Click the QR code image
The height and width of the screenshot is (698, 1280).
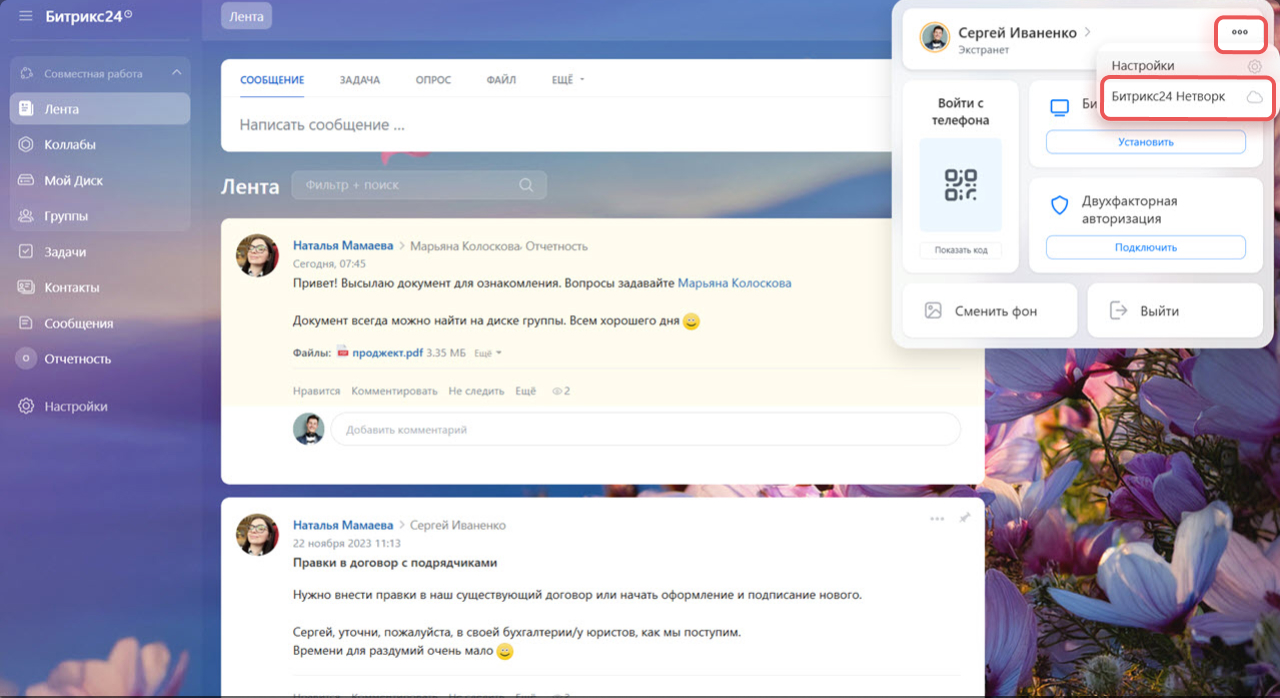coord(960,184)
